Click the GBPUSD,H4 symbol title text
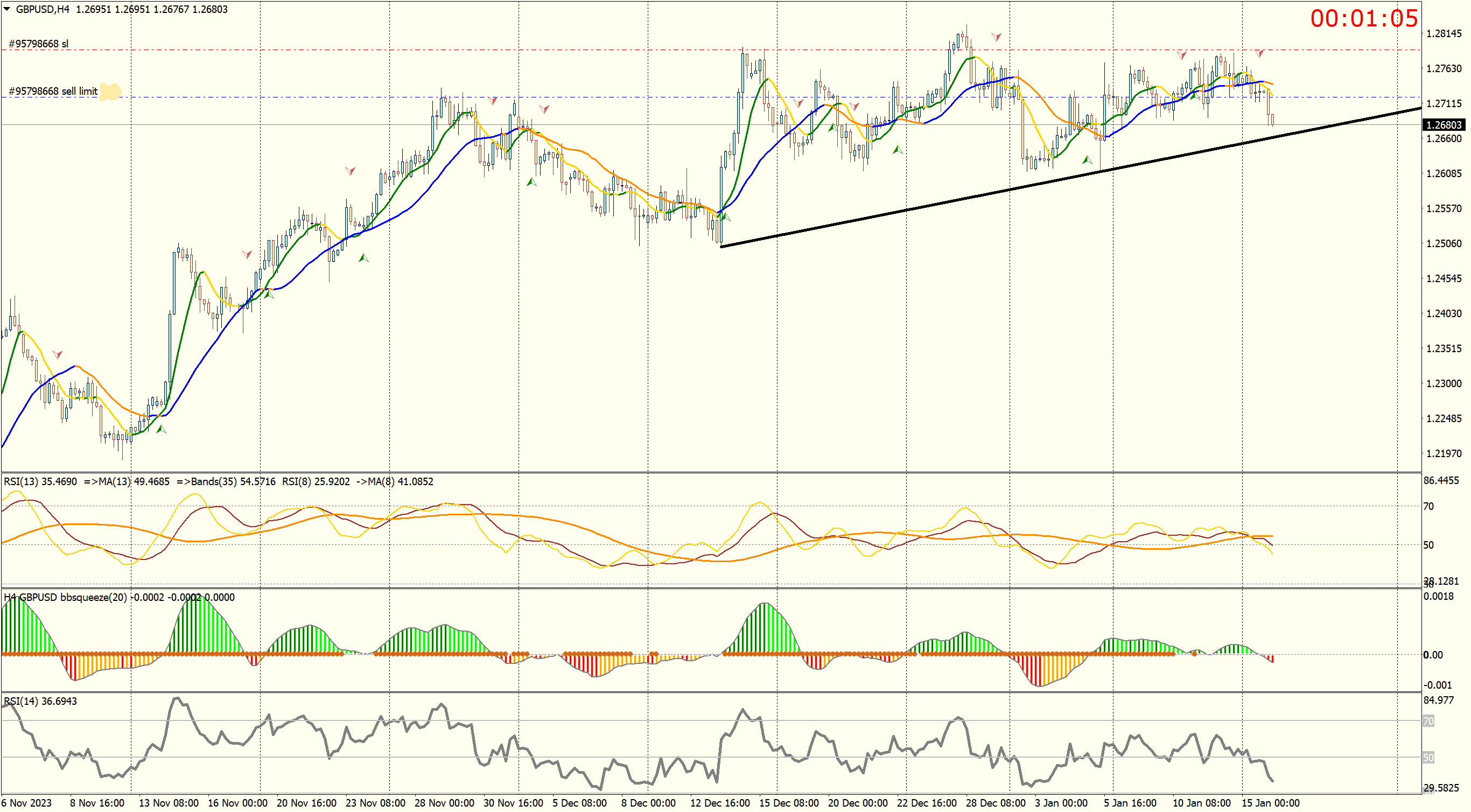 tap(42, 9)
